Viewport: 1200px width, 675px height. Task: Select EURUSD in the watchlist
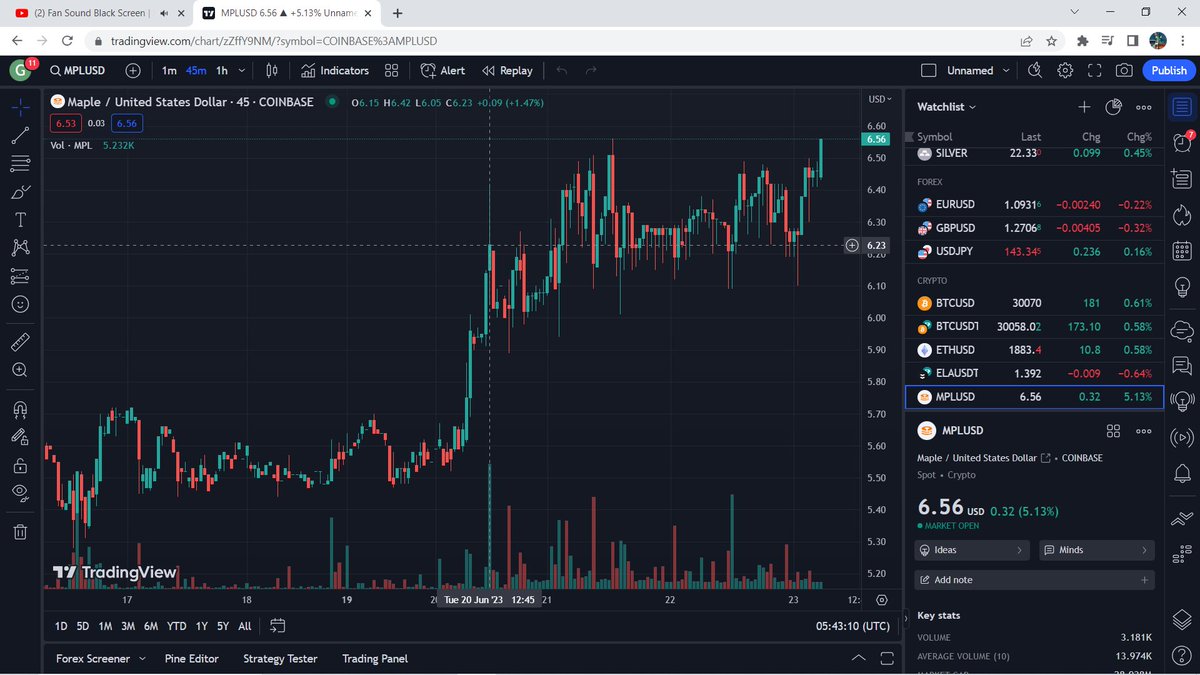click(1035, 205)
